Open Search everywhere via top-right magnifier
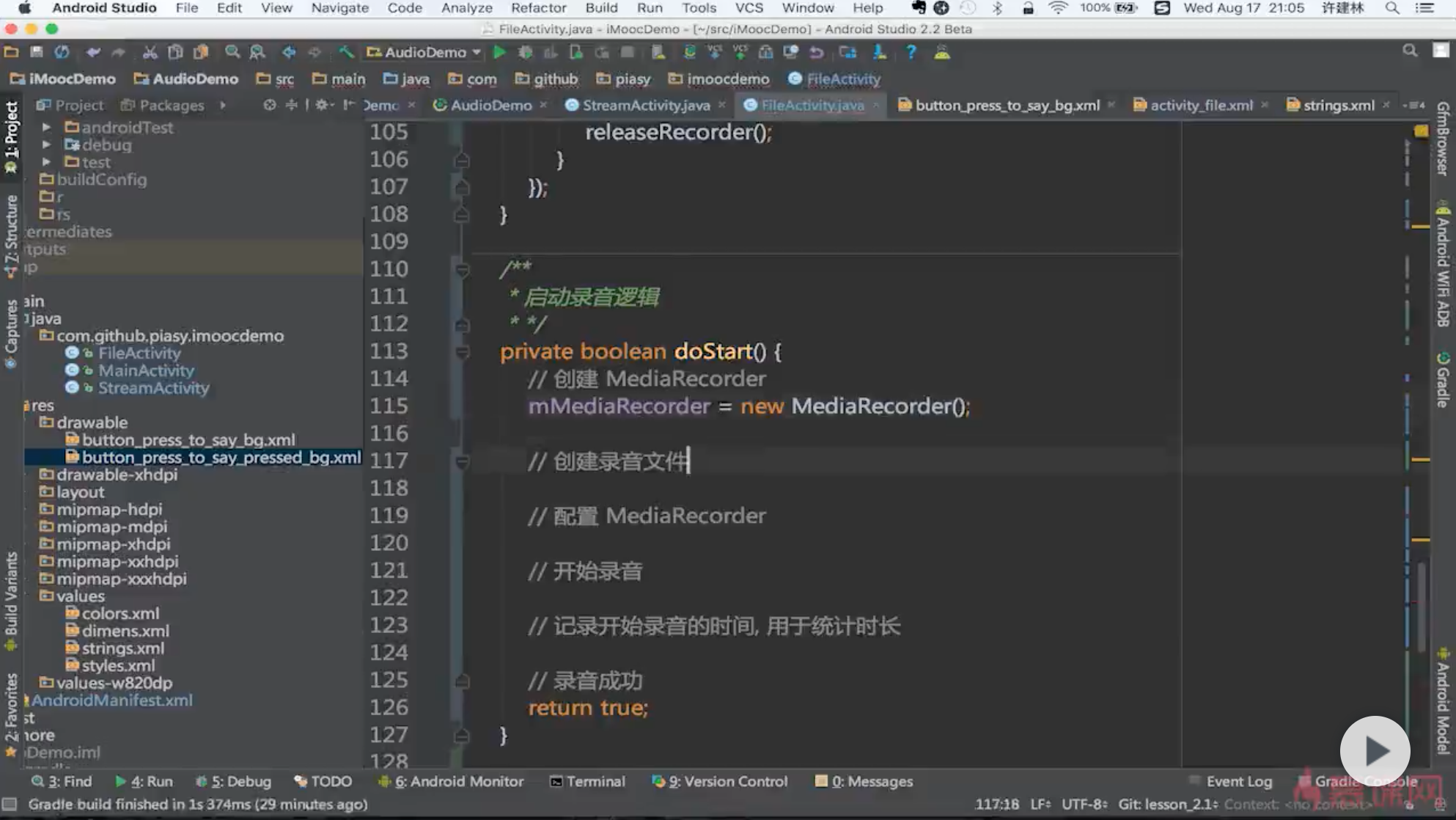The image size is (1456, 820). [1411, 51]
